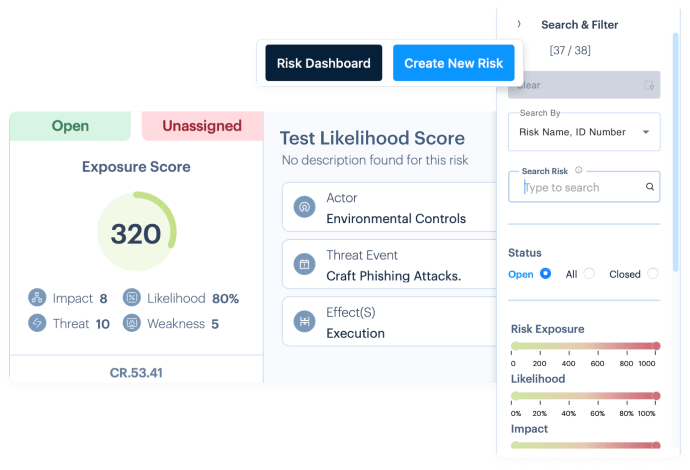Image resolution: width=690 pixels, height=470 pixels.
Task: Select the Closed status radio button
Action: click(653, 274)
